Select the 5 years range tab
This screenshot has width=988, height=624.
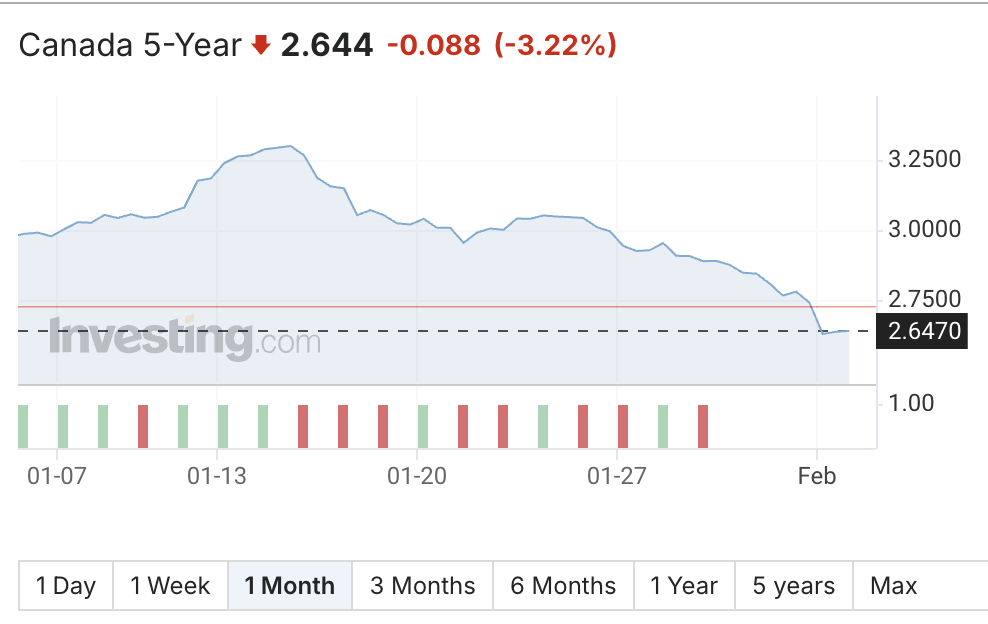[x=793, y=585]
